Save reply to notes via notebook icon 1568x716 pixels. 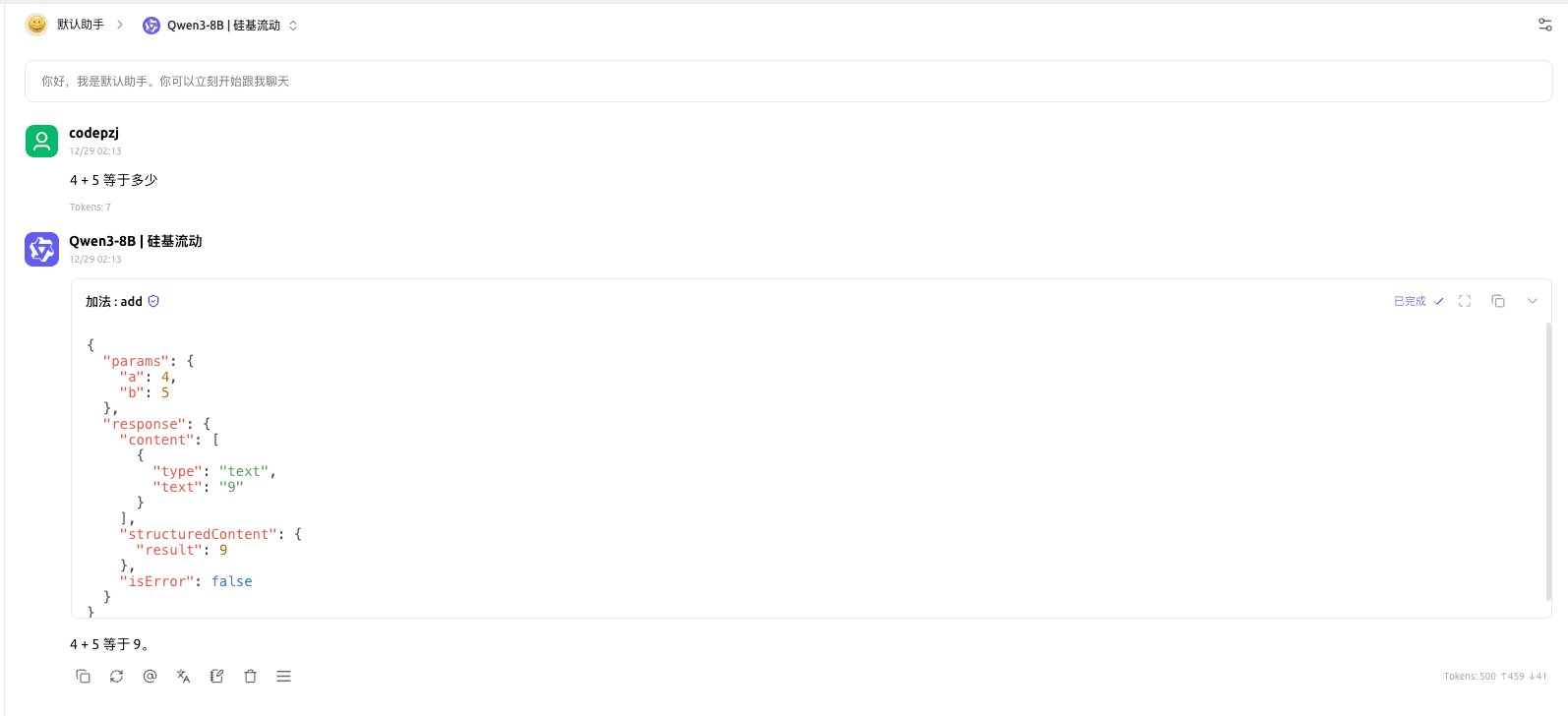click(x=216, y=676)
